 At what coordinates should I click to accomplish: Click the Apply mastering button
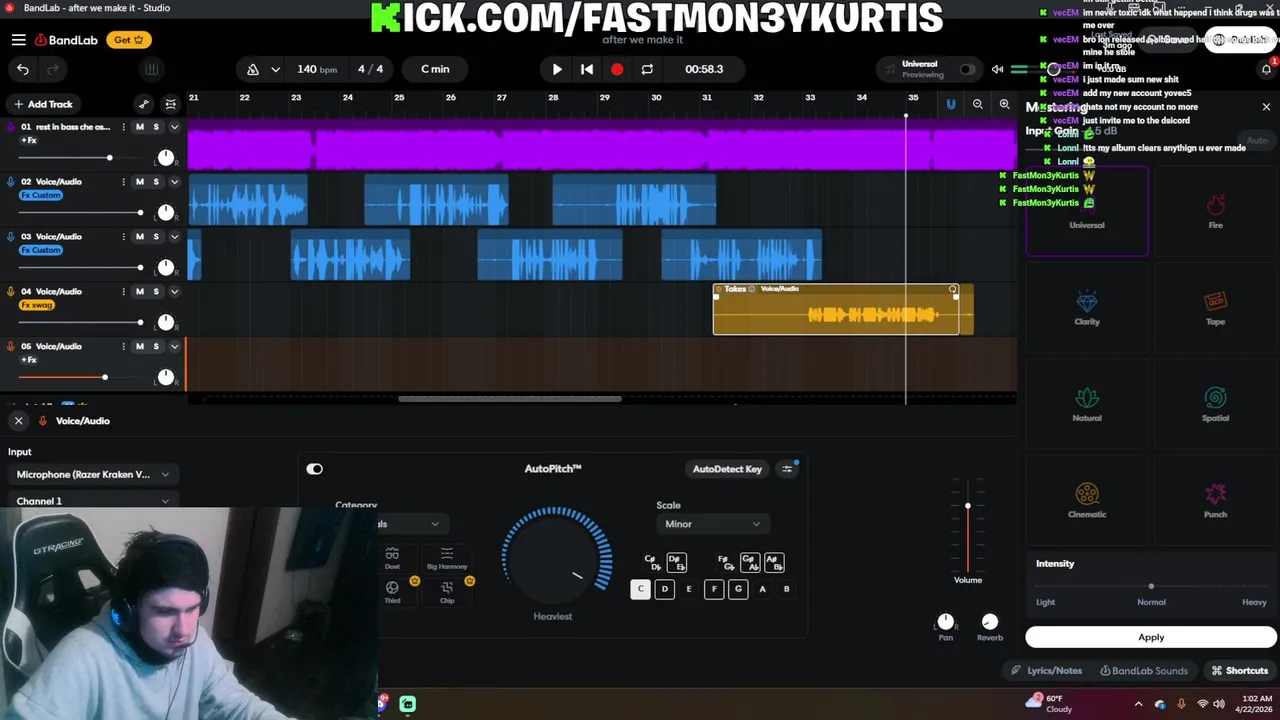click(1151, 637)
